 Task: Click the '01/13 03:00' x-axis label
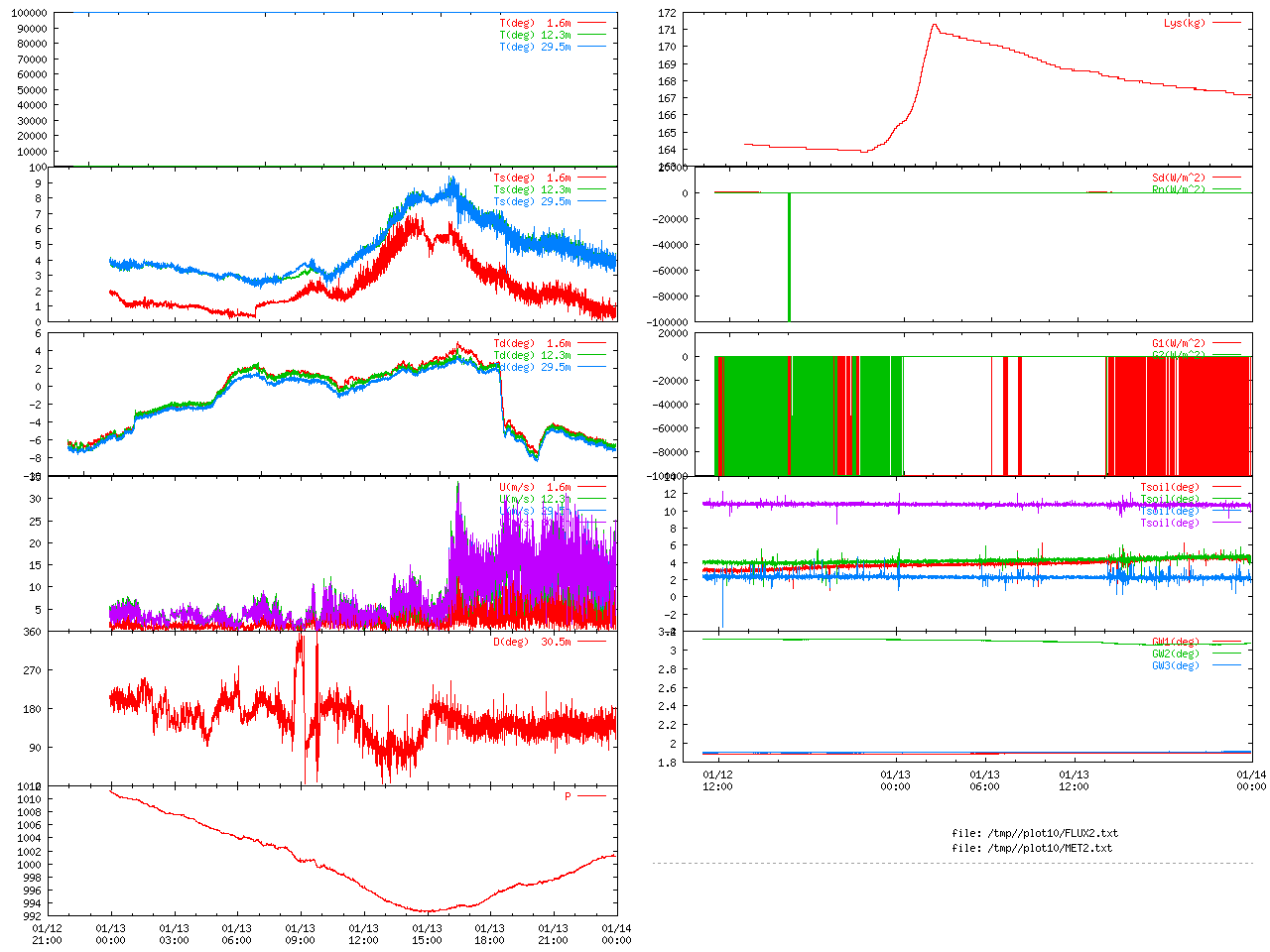pos(174,934)
